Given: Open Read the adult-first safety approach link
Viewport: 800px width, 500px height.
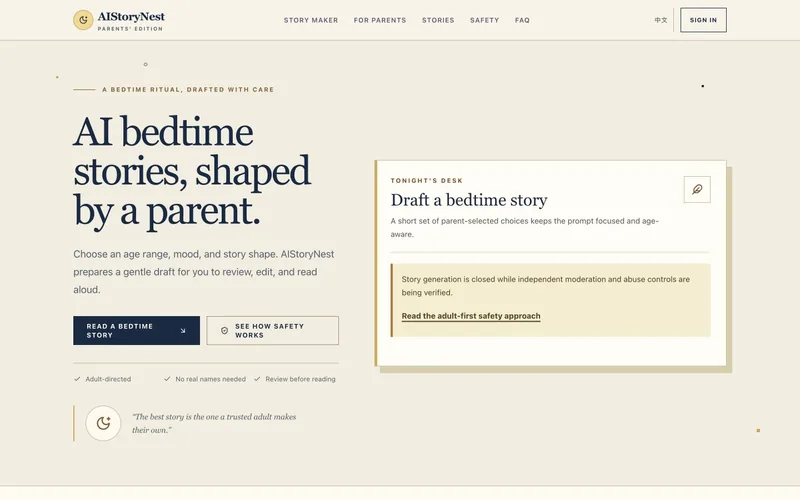Looking at the screenshot, I should coord(471,316).
